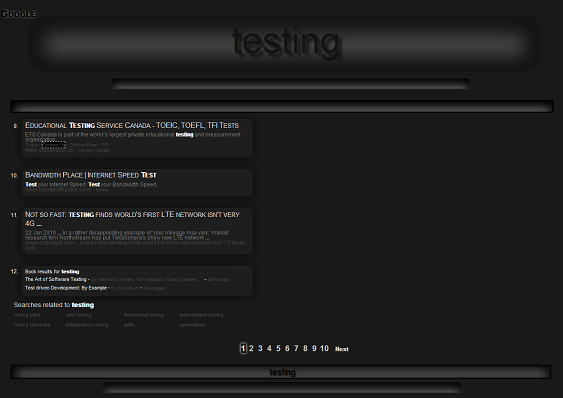Open the Educational Testing Service Canada result

(x=132, y=125)
